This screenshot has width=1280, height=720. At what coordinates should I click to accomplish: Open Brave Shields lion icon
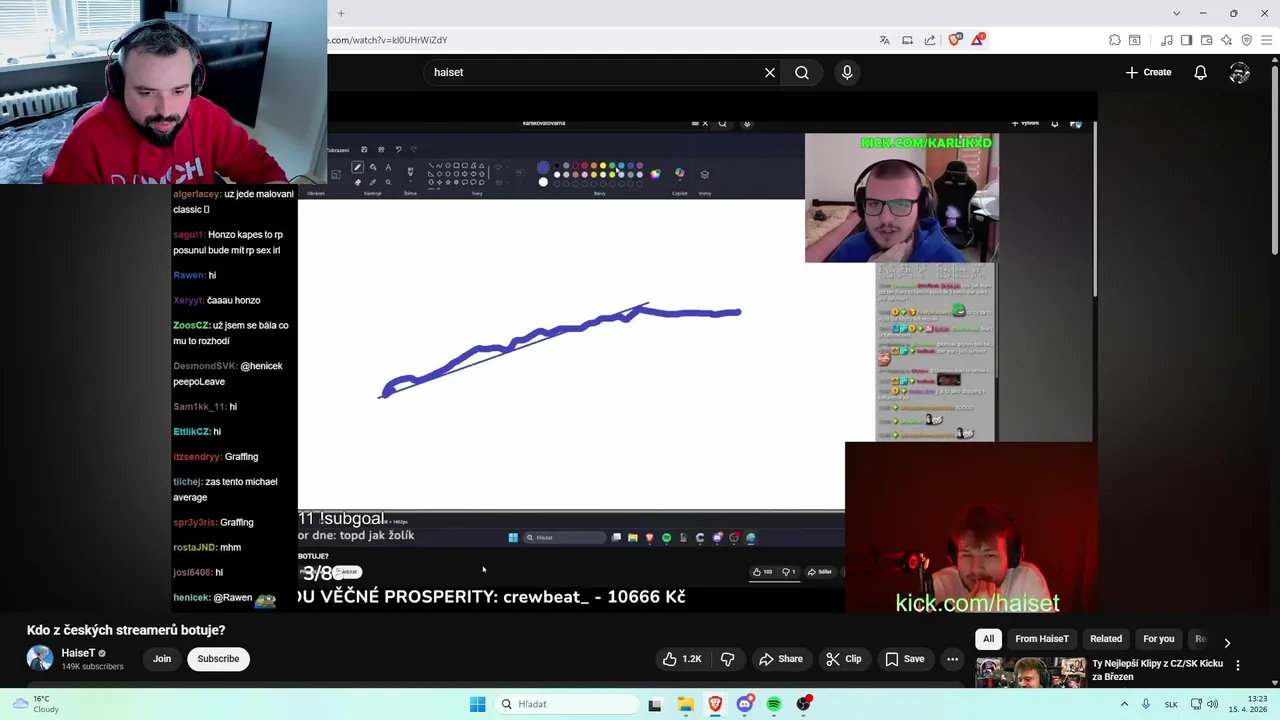(x=955, y=40)
